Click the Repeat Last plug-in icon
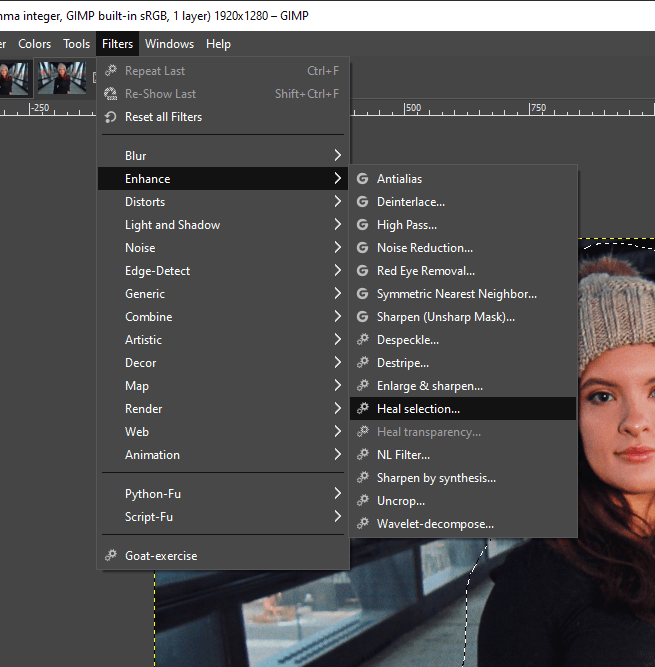This screenshot has width=655, height=667. pyautogui.click(x=111, y=71)
